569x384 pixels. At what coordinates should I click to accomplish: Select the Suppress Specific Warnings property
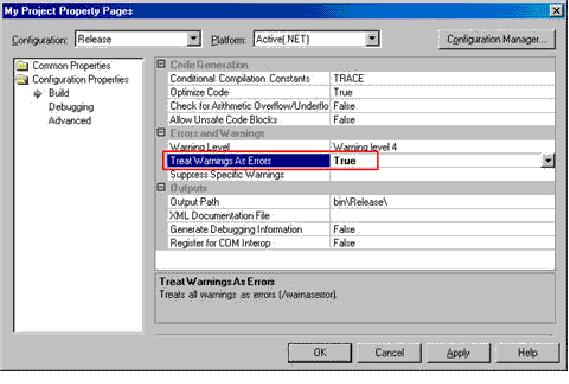point(249,174)
